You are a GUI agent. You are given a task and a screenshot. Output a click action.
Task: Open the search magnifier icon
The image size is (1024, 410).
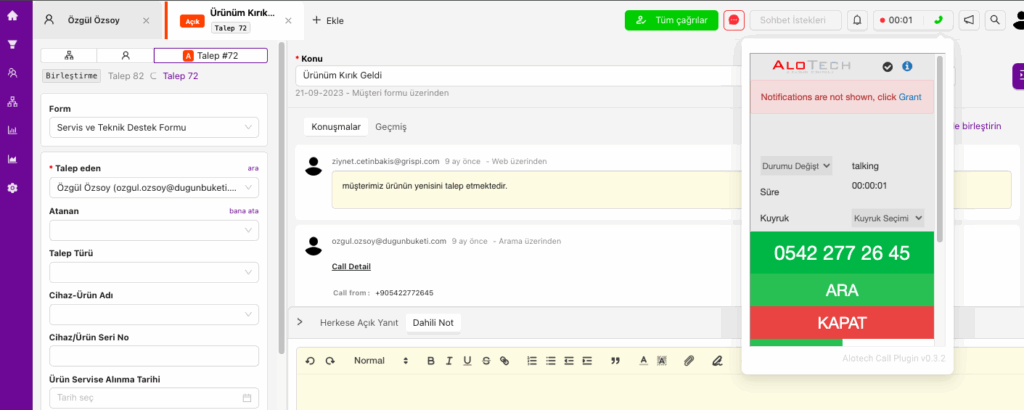[995, 20]
